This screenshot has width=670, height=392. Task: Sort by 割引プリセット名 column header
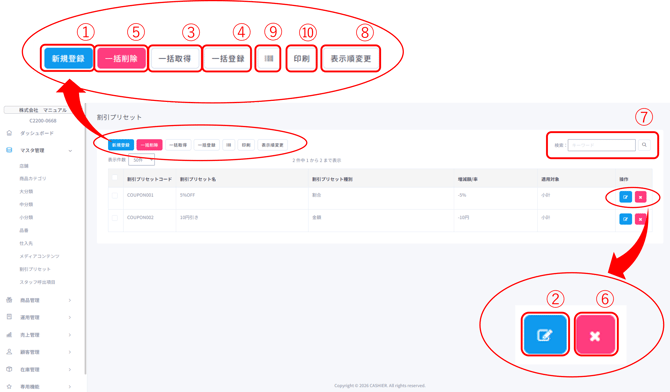[x=198, y=180]
